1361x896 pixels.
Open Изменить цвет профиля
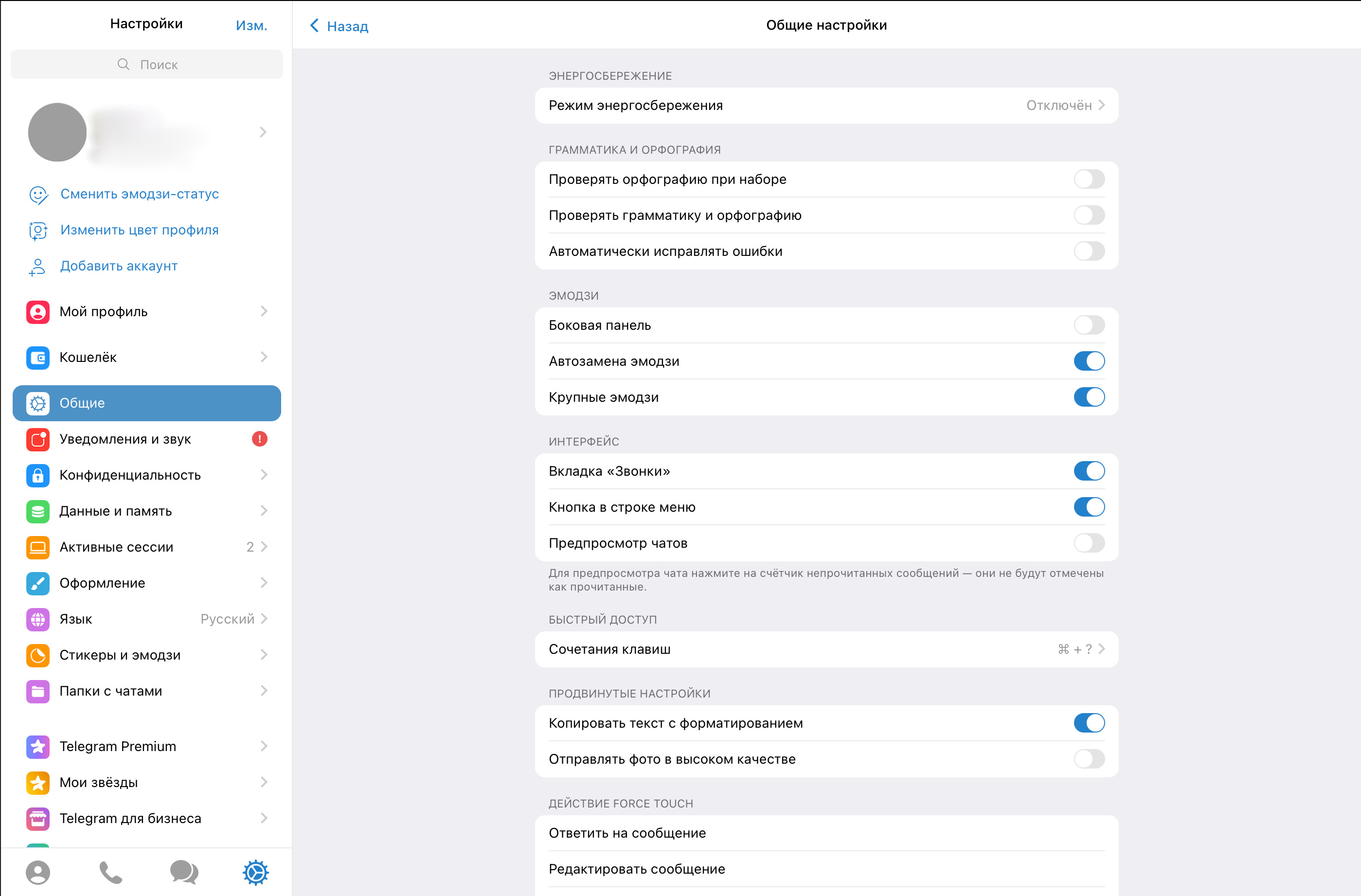point(139,229)
